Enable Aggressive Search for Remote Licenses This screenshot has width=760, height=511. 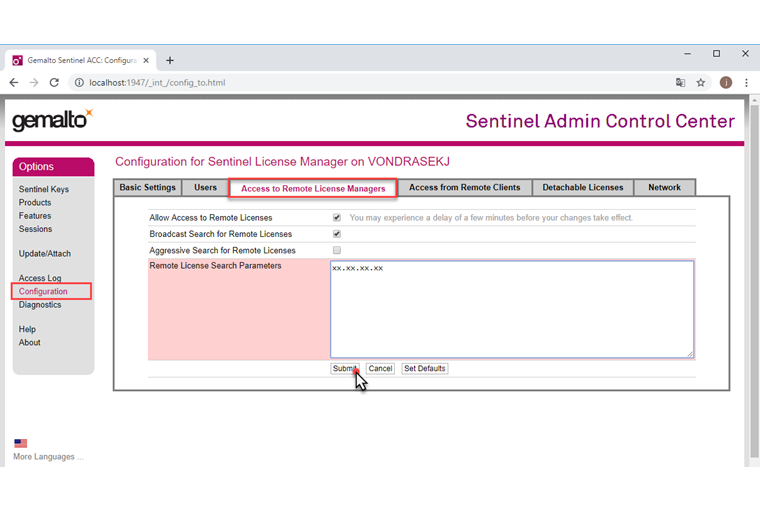point(337,250)
